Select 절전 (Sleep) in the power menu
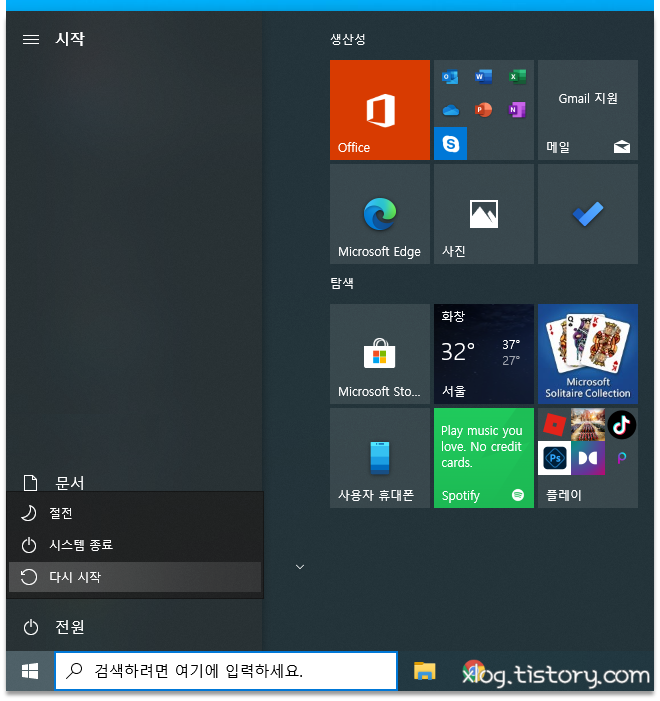This screenshot has width=660, height=701. (x=135, y=513)
